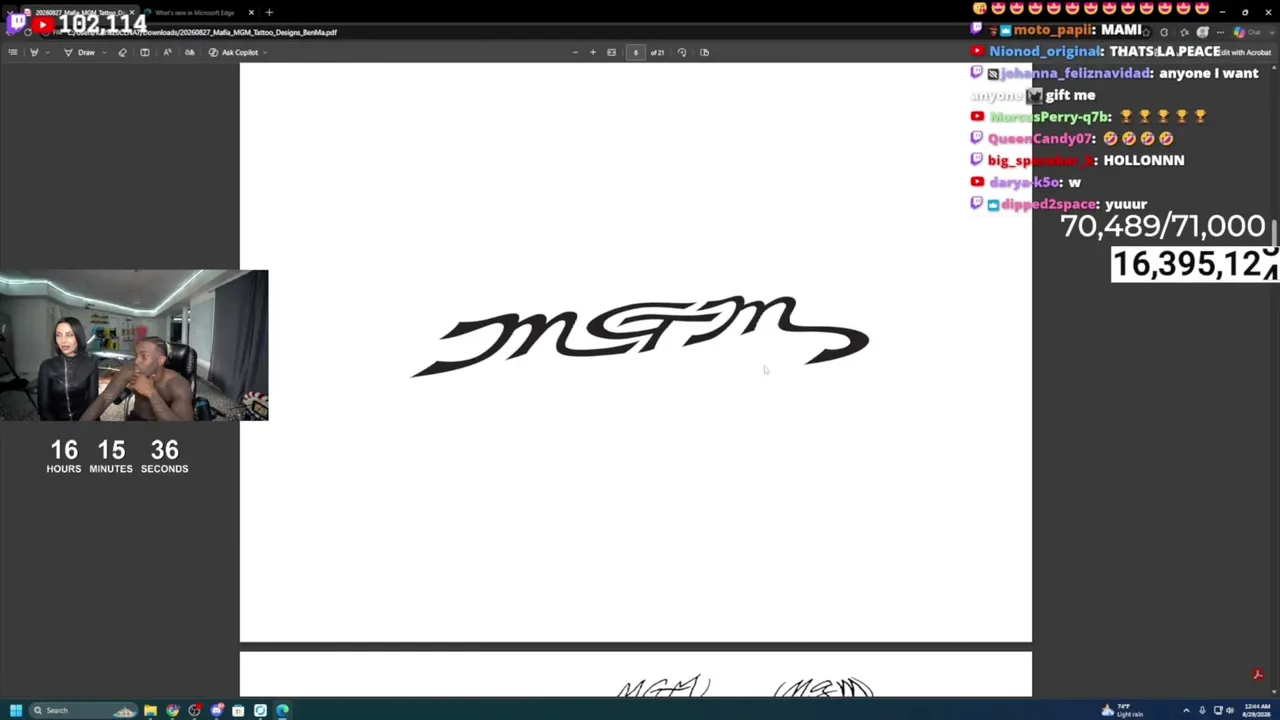The height and width of the screenshot is (720, 1280).
Task: Rotate the PDF page
Action: pos(682,52)
